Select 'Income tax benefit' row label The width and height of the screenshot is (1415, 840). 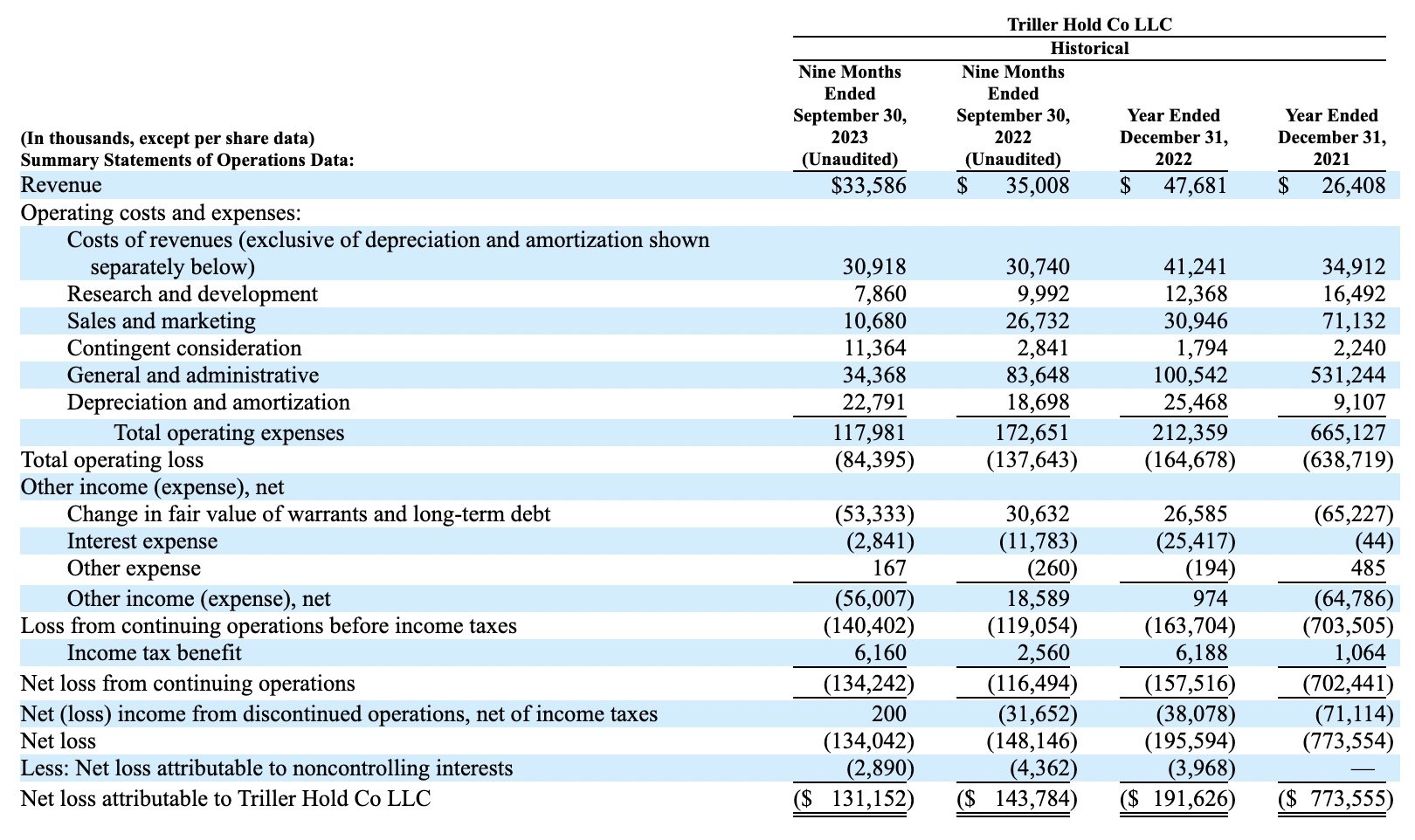(x=155, y=653)
